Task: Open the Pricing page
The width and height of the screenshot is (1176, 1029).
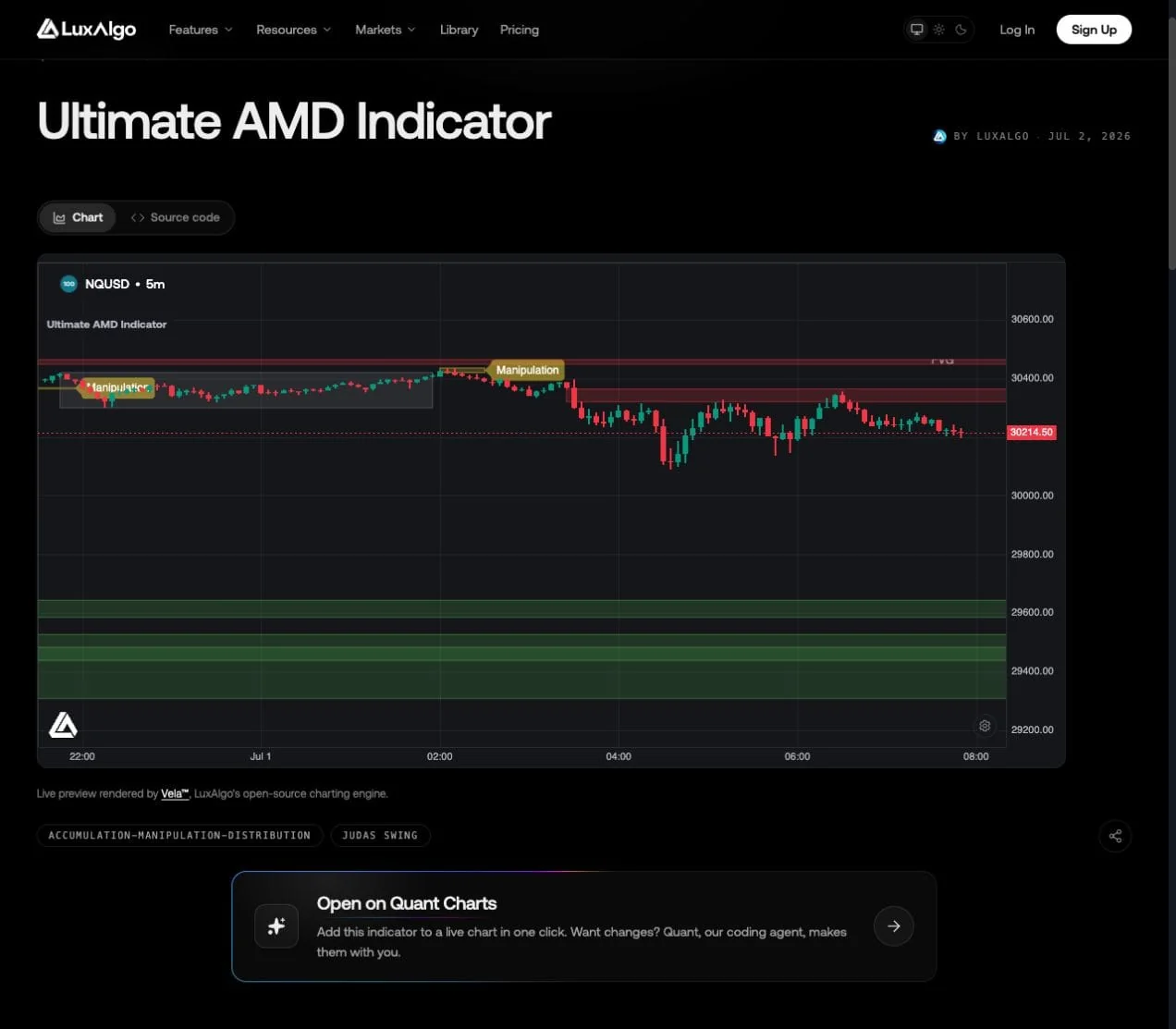Action: click(x=520, y=30)
